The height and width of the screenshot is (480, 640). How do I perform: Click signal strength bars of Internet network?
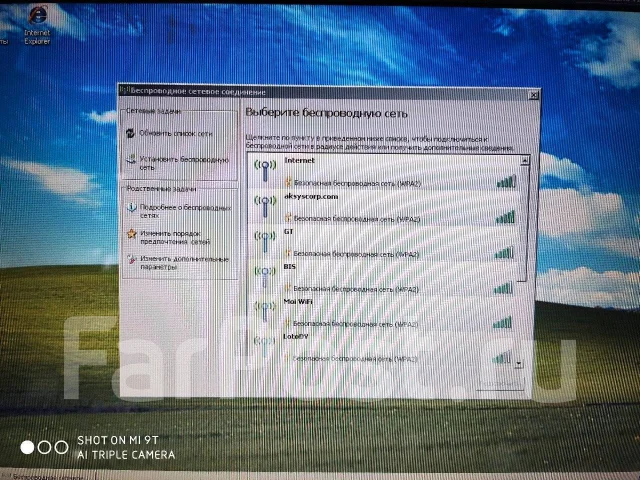tap(506, 182)
